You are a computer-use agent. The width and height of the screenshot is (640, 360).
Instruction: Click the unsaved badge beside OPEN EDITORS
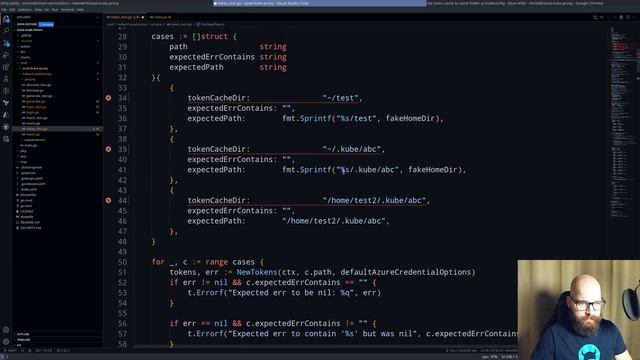pyautogui.click(x=46, y=24)
